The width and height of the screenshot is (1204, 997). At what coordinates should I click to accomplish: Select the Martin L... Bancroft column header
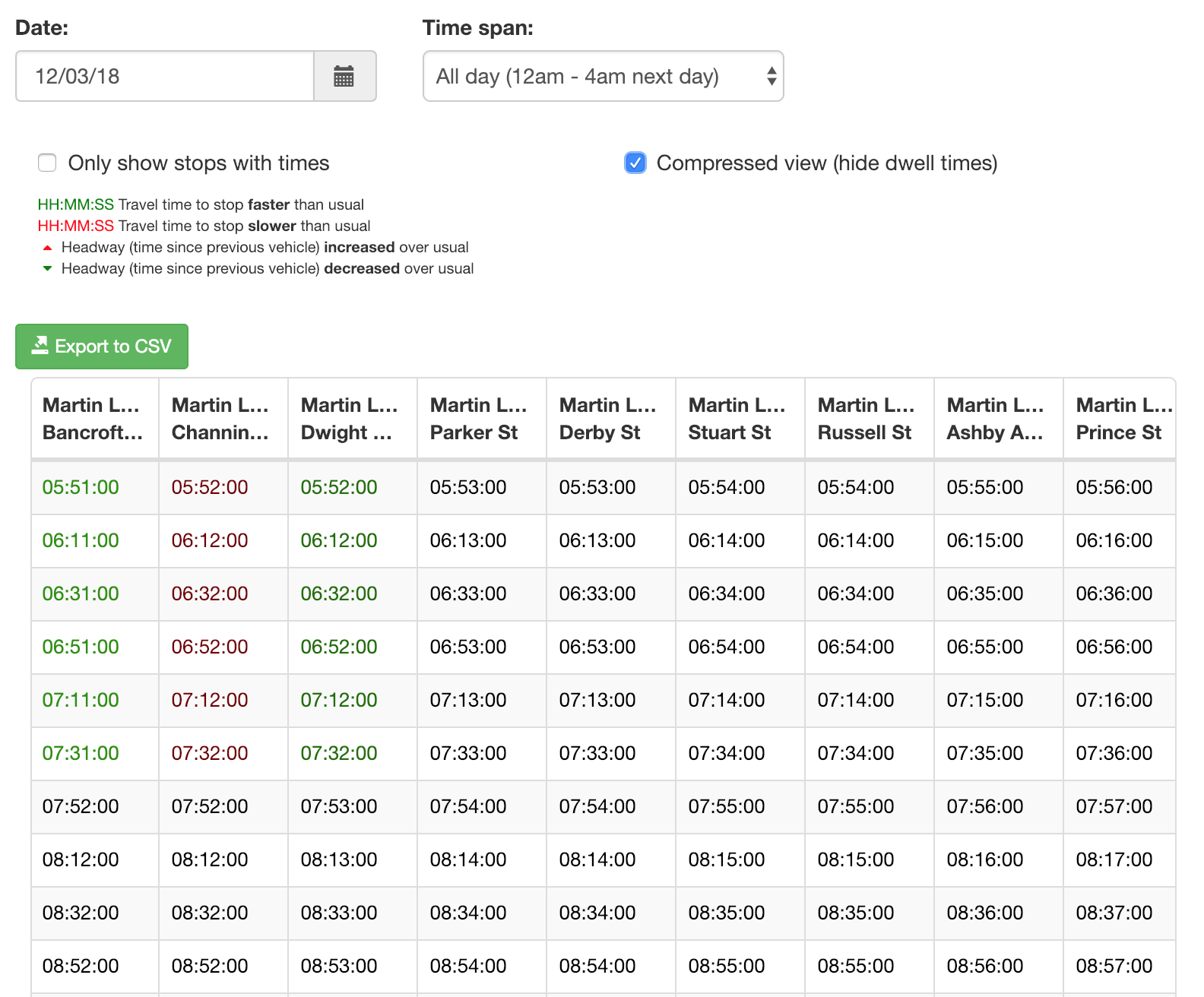point(95,419)
